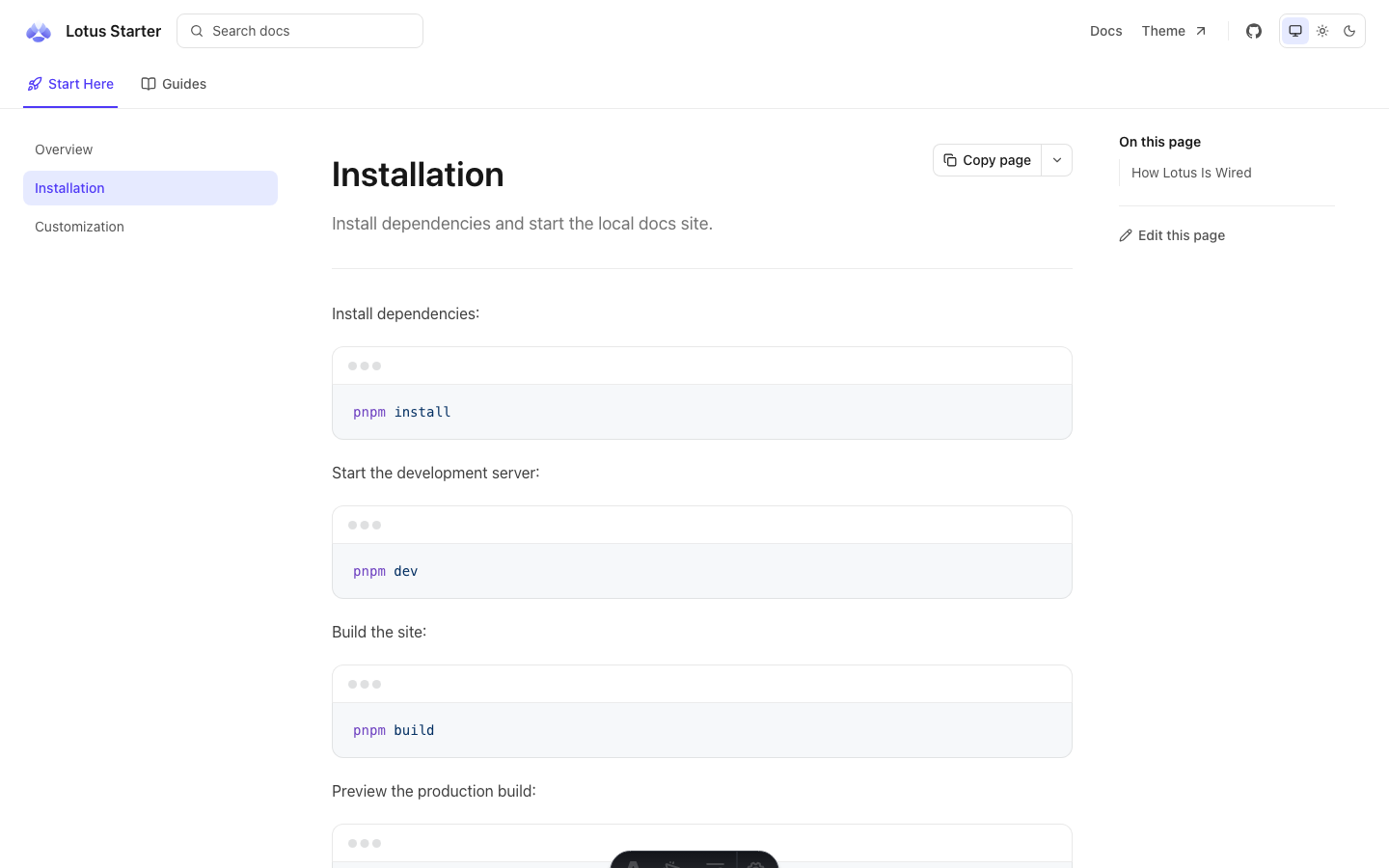Click 'Preview the production build:' text
Screen dimensions: 1389x868
(x=434, y=791)
